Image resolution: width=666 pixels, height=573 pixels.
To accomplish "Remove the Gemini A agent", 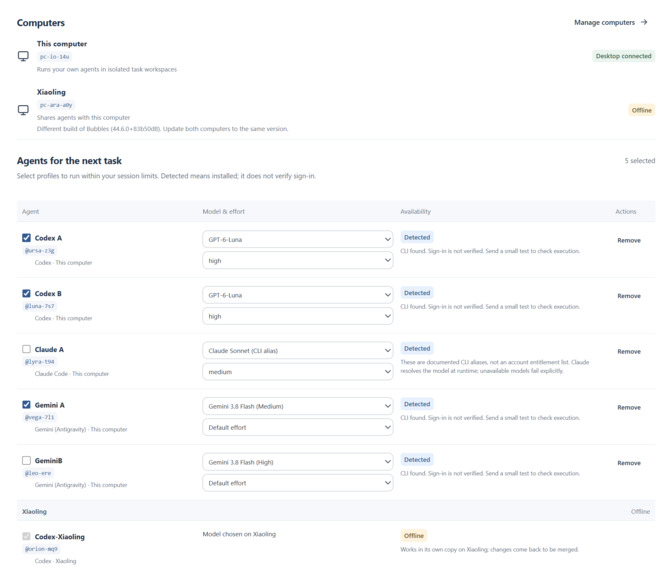I will point(629,407).
